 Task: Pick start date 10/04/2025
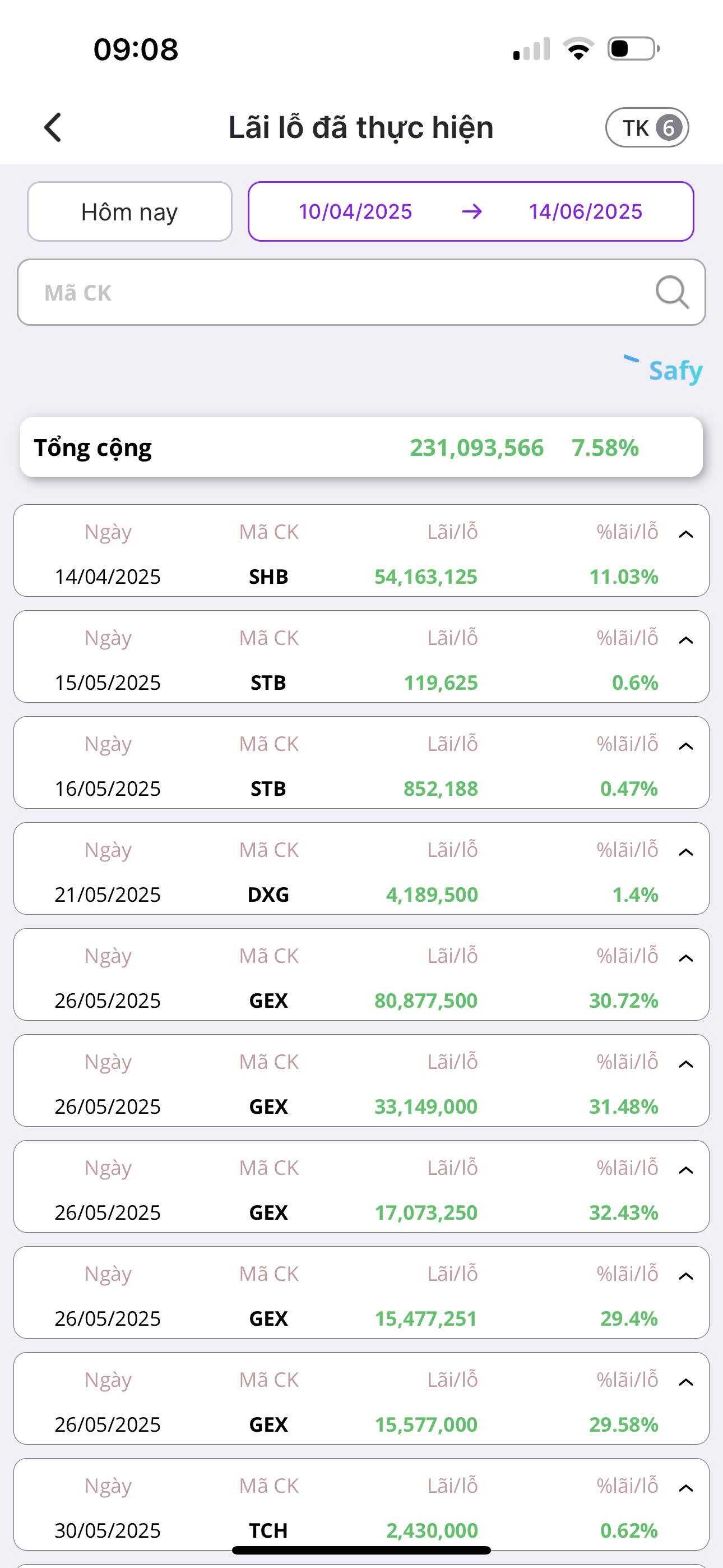(x=355, y=212)
